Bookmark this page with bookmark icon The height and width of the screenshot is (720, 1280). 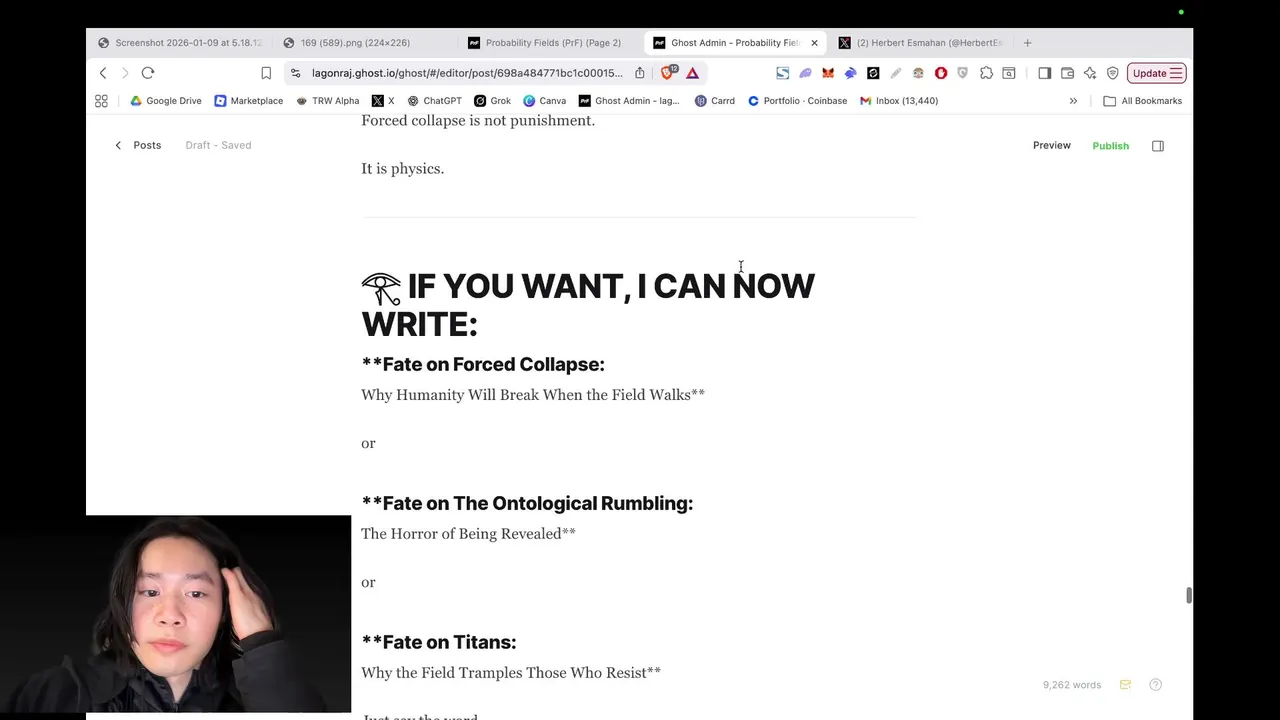(266, 73)
